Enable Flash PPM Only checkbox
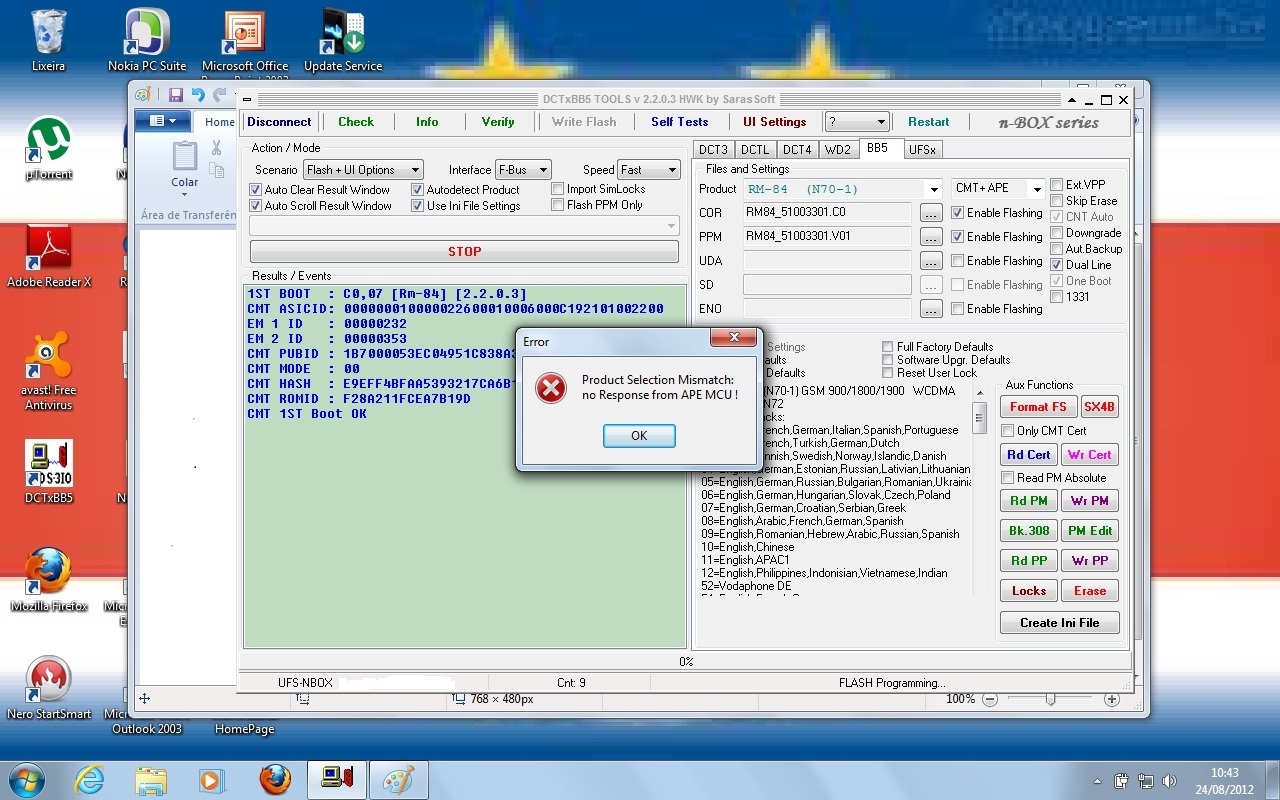The height and width of the screenshot is (800, 1280). (x=558, y=205)
